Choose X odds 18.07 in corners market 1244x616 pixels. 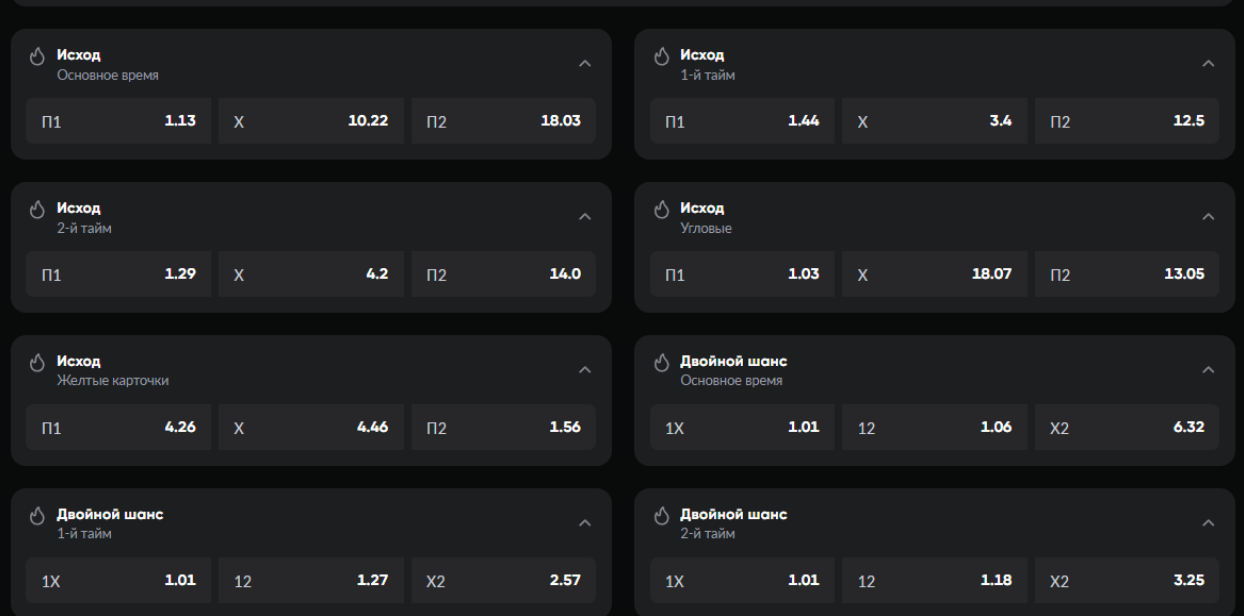coord(934,275)
